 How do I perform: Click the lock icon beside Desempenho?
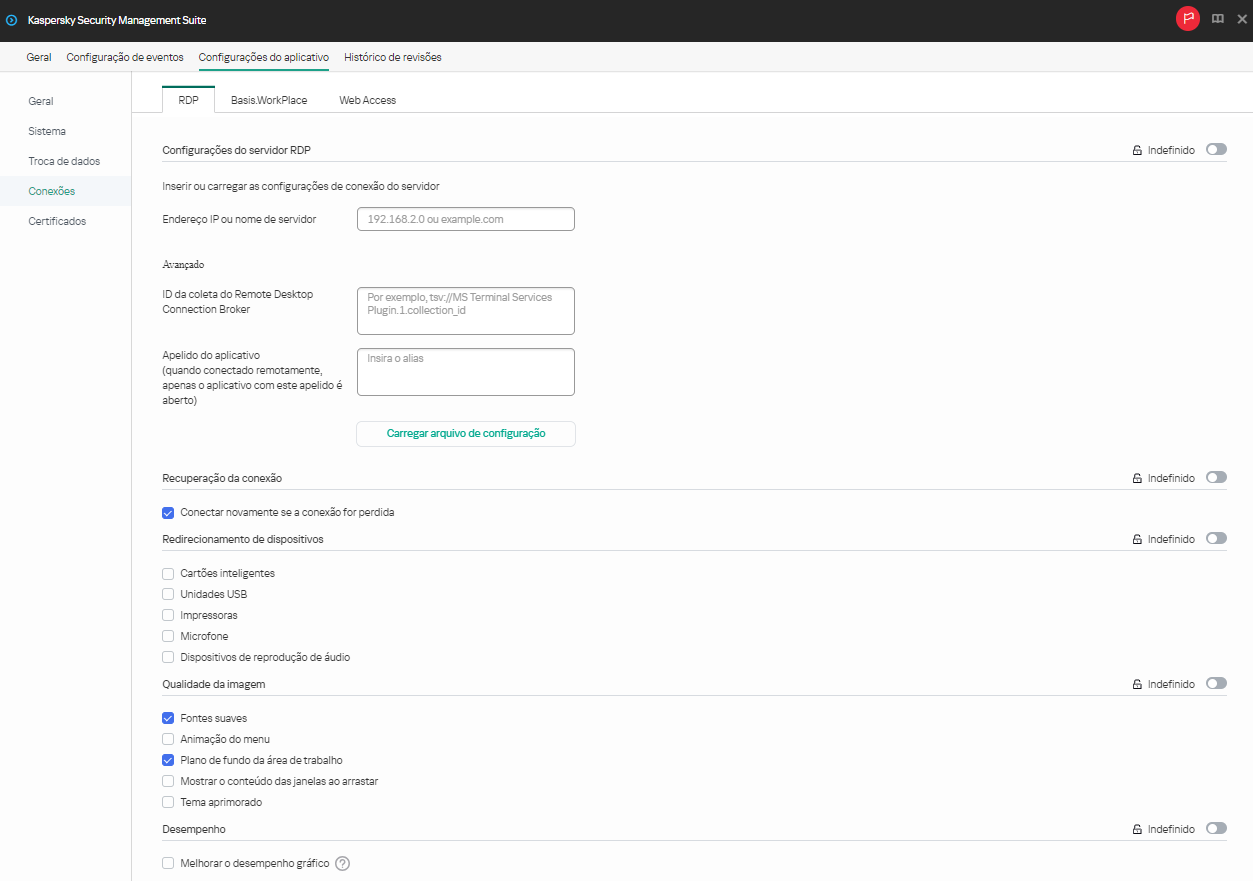pyautogui.click(x=1136, y=828)
